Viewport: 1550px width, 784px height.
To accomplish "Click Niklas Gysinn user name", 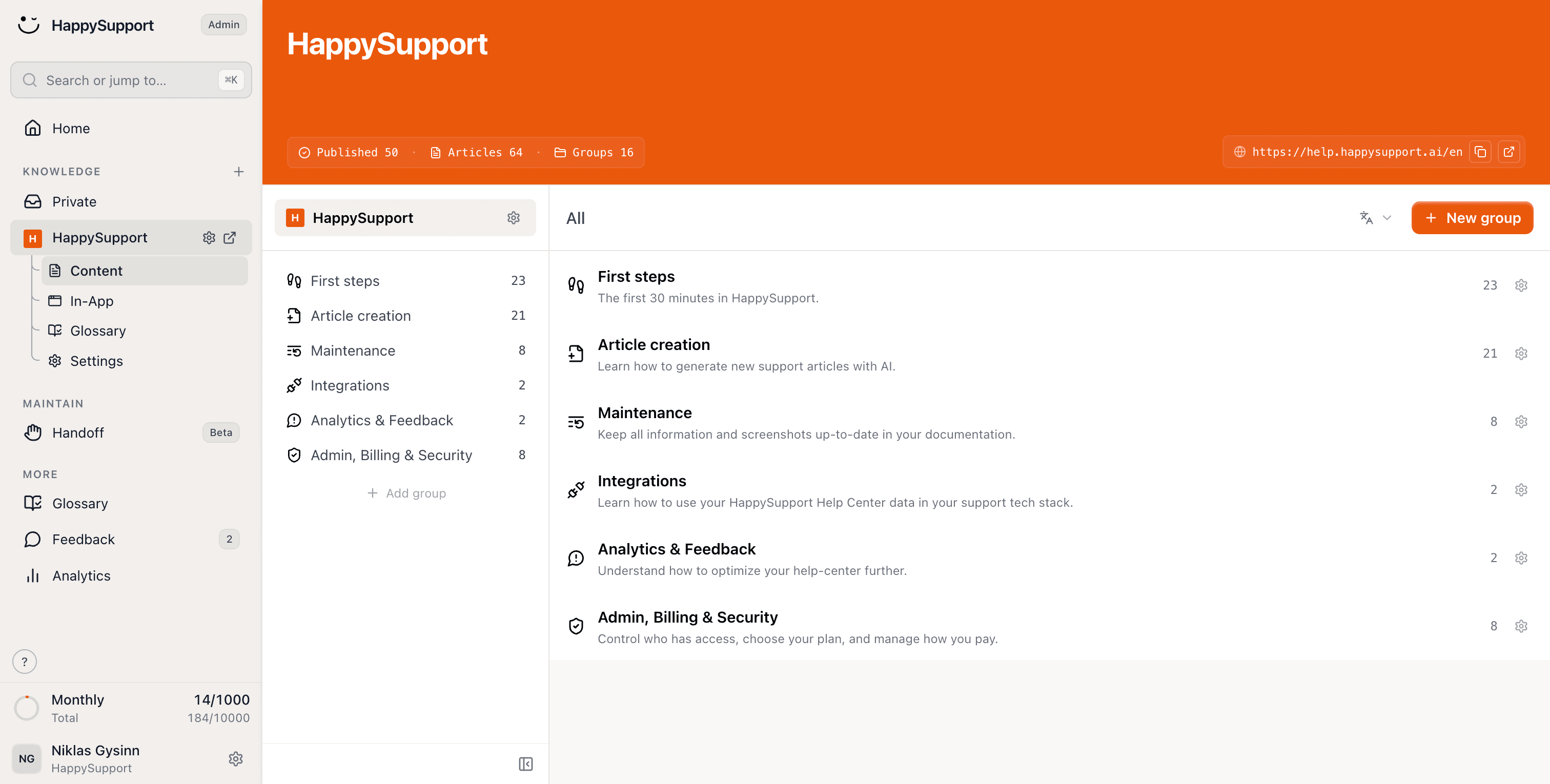I will pos(96,750).
